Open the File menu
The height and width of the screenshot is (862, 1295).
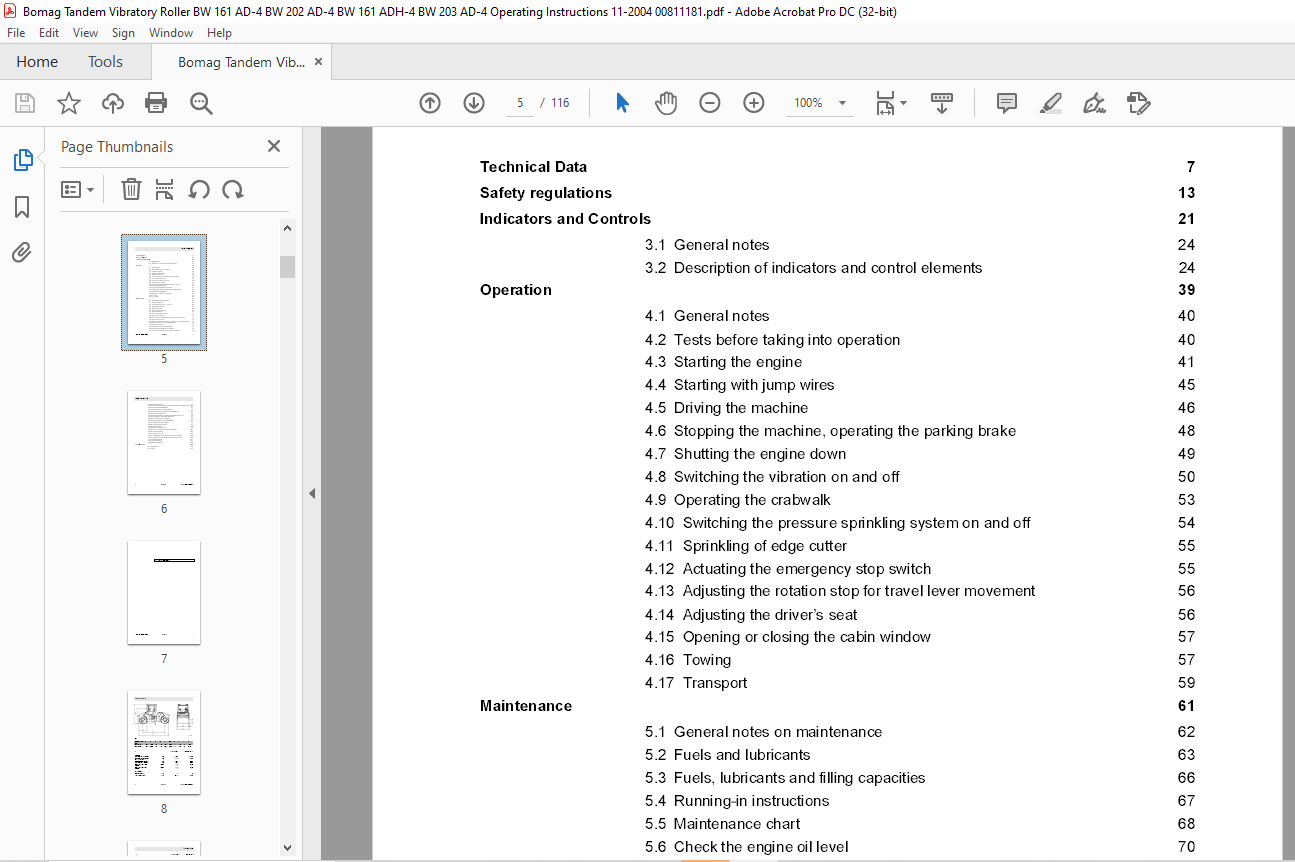(x=16, y=33)
